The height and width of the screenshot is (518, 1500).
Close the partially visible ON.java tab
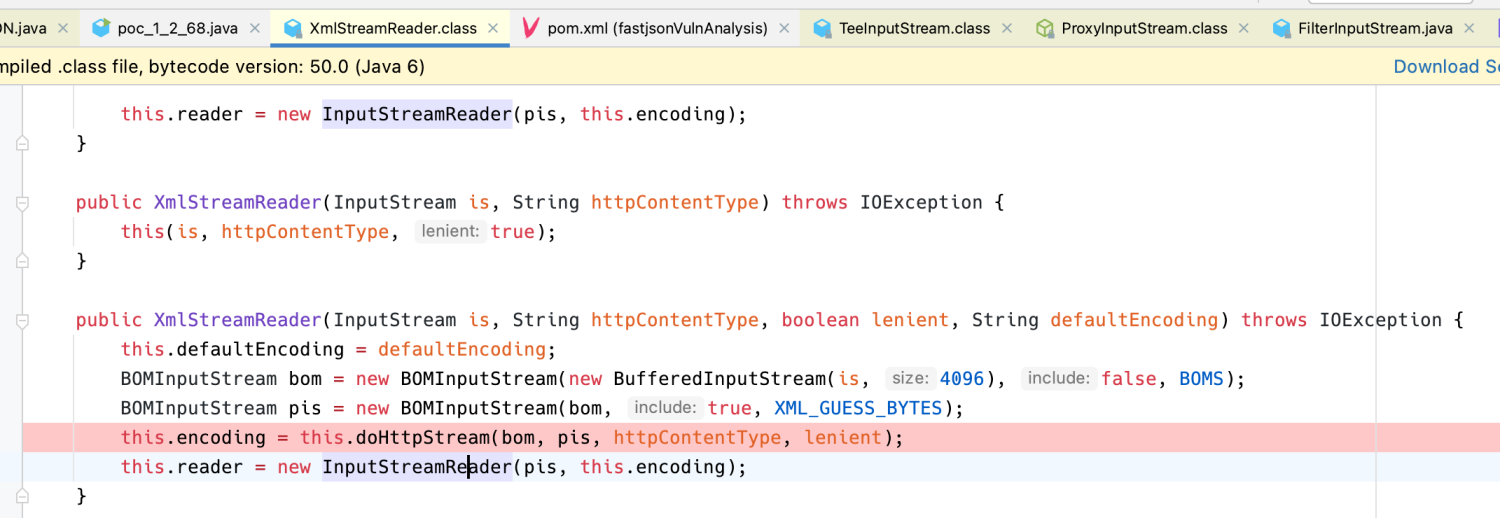[63, 28]
